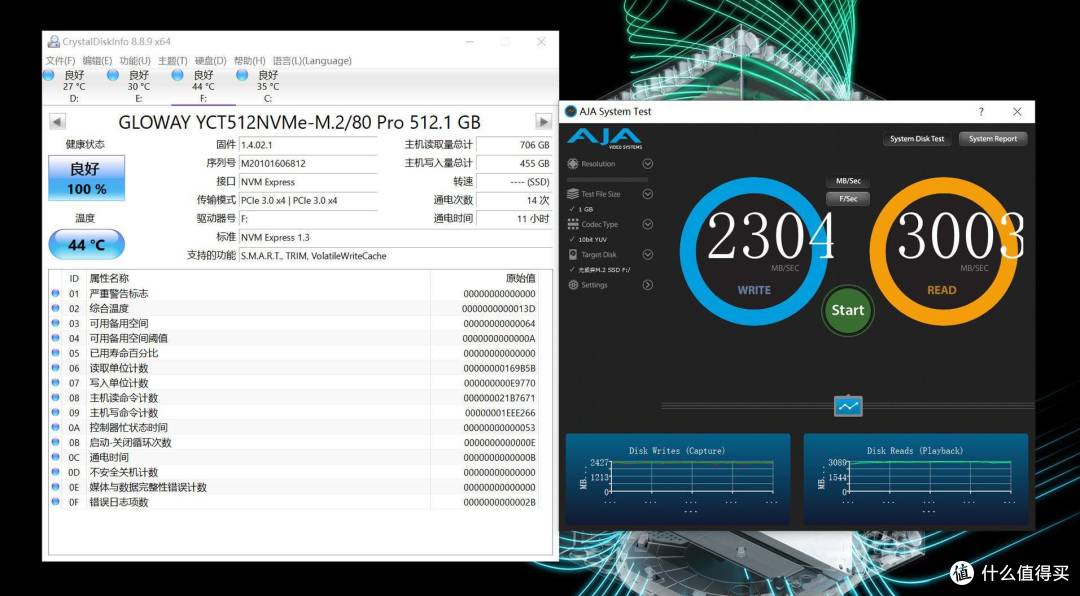Click the firmware field 1.4.02.1
Image resolution: width=1080 pixels, height=596 pixels.
point(308,145)
